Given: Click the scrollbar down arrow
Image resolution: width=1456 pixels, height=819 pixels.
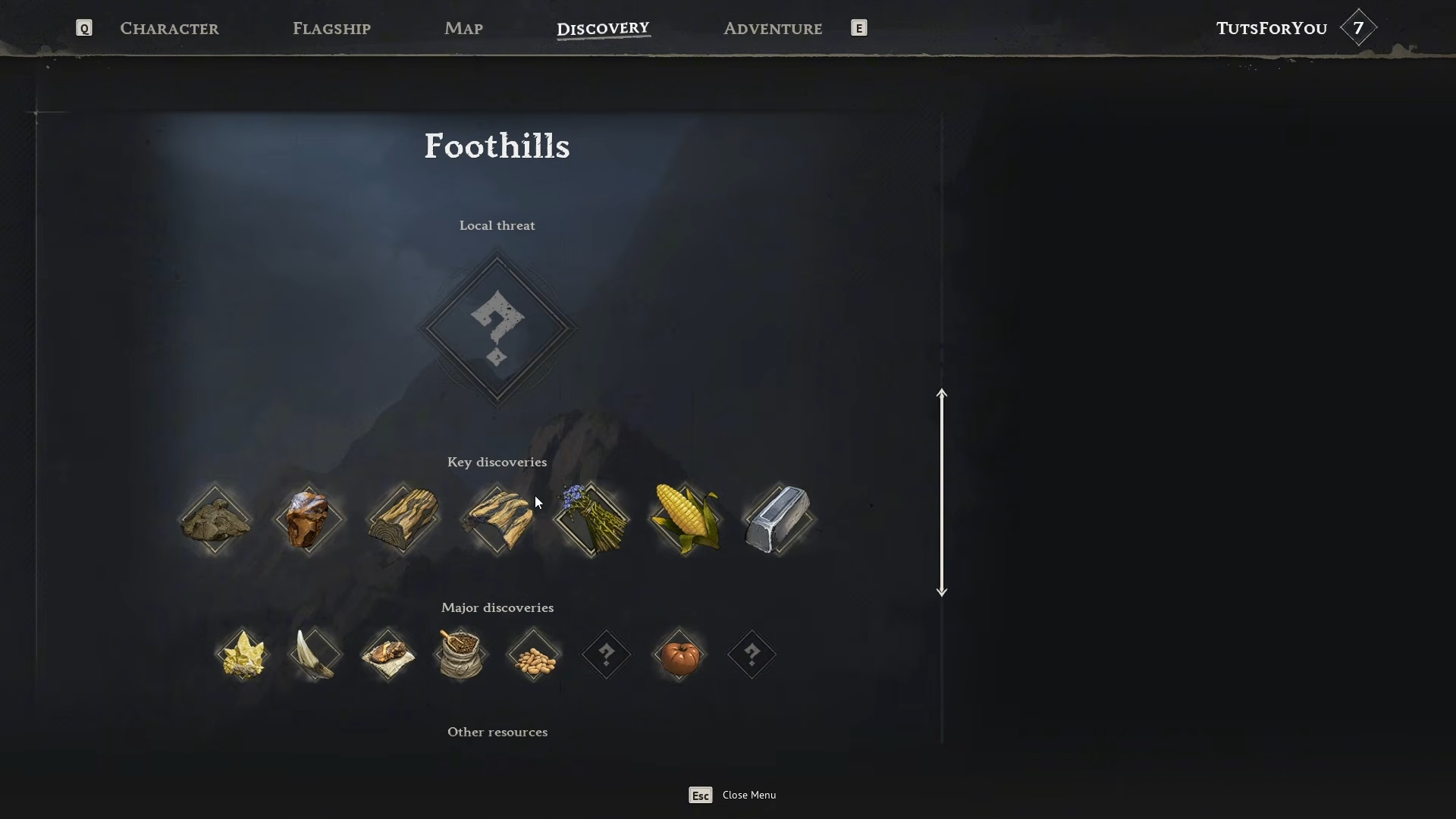Looking at the screenshot, I should (x=941, y=591).
